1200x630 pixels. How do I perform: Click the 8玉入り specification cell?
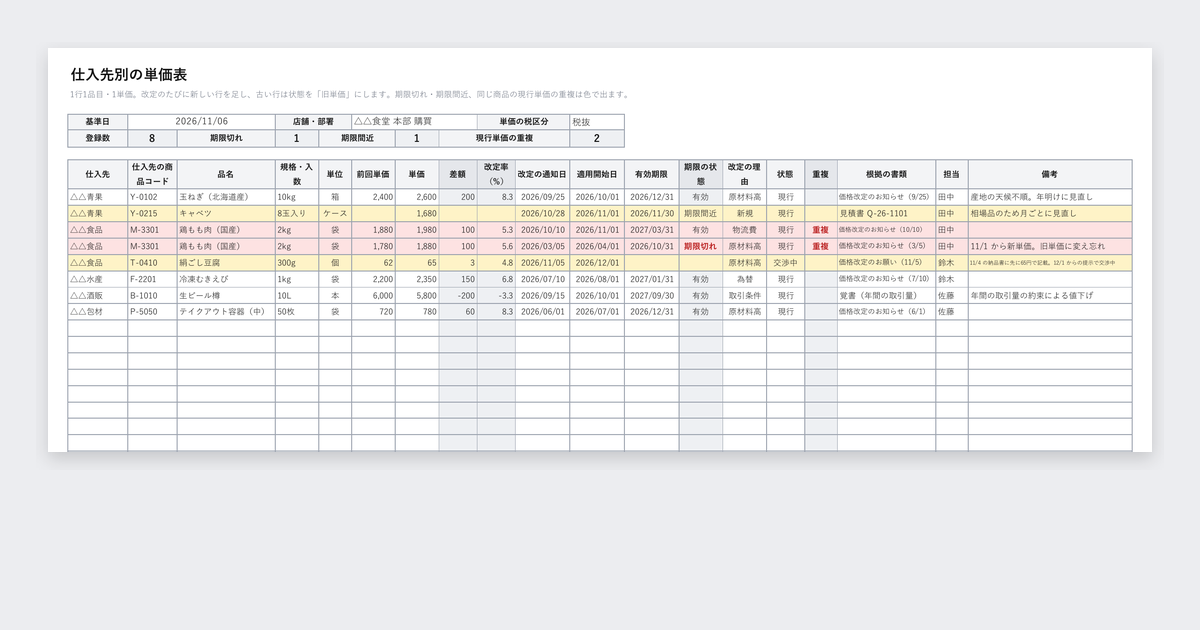pyautogui.click(x=297, y=213)
